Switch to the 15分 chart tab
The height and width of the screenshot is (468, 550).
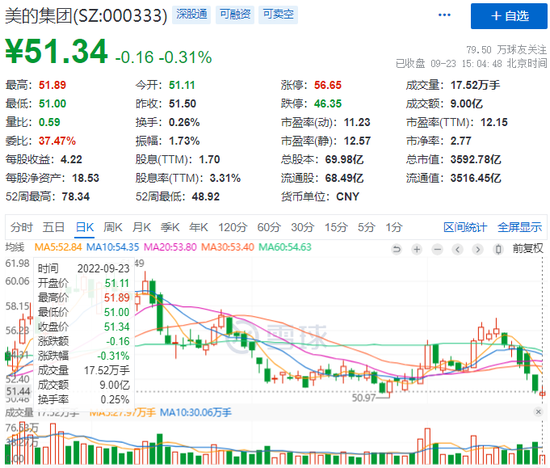[336, 227]
